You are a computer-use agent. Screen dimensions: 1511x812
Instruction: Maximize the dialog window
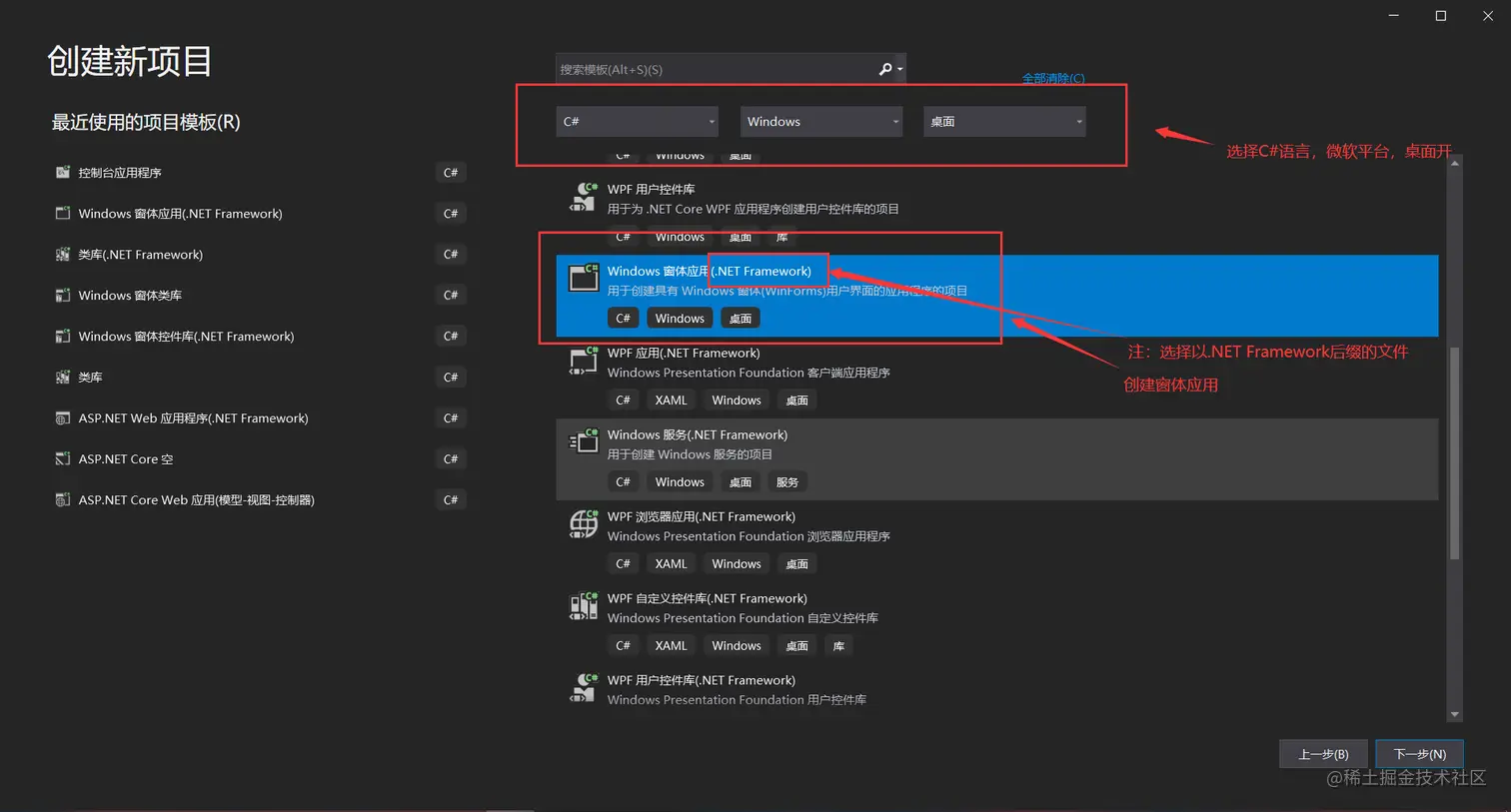tap(1440, 15)
